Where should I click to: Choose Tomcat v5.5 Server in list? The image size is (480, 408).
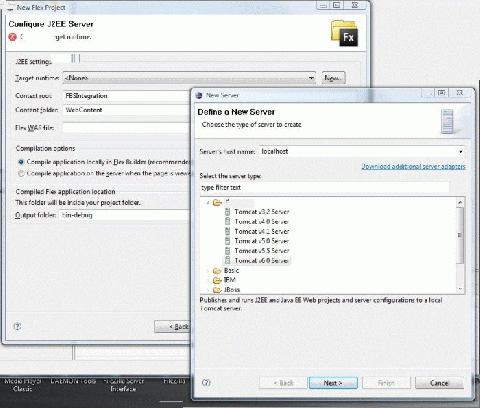click(x=262, y=251)
